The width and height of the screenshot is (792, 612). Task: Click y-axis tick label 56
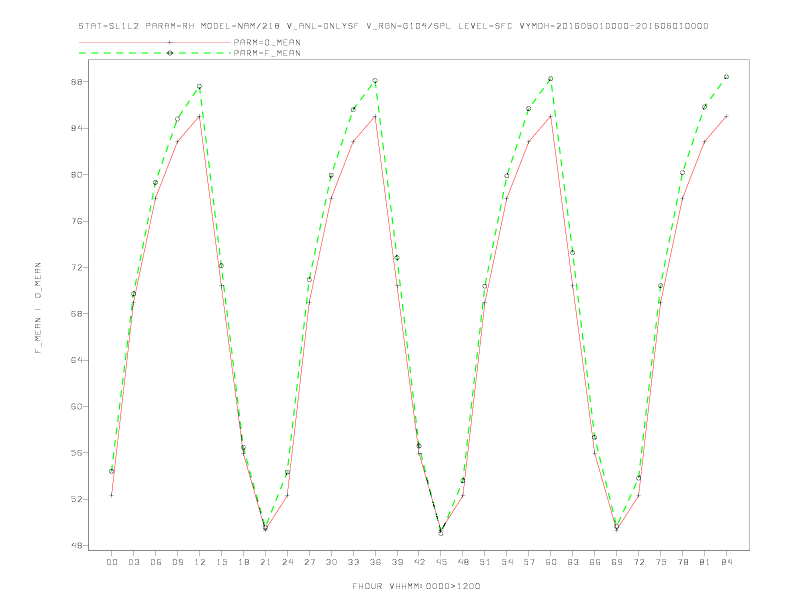coord(76,453)
